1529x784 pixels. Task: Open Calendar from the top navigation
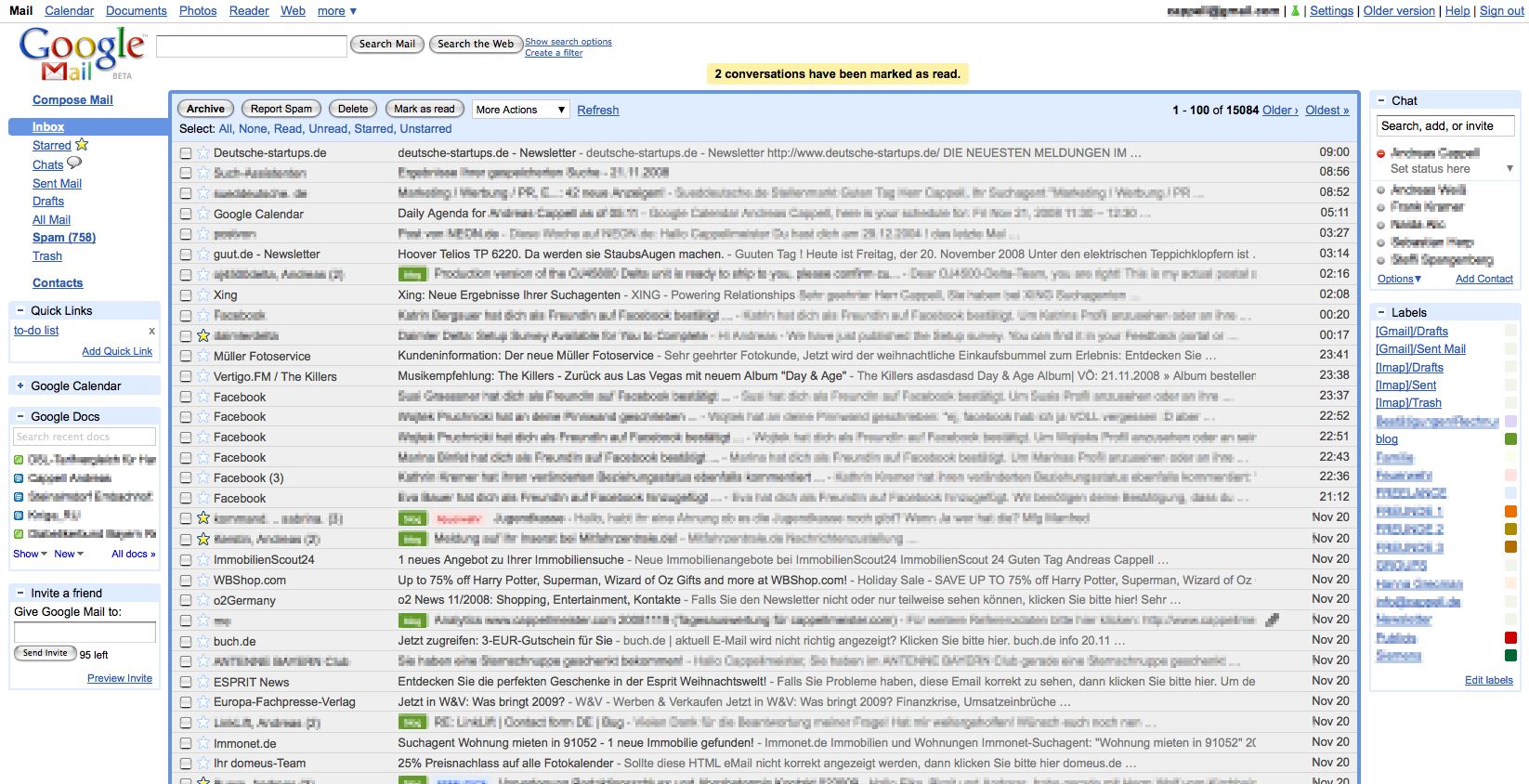pos(70,11)
